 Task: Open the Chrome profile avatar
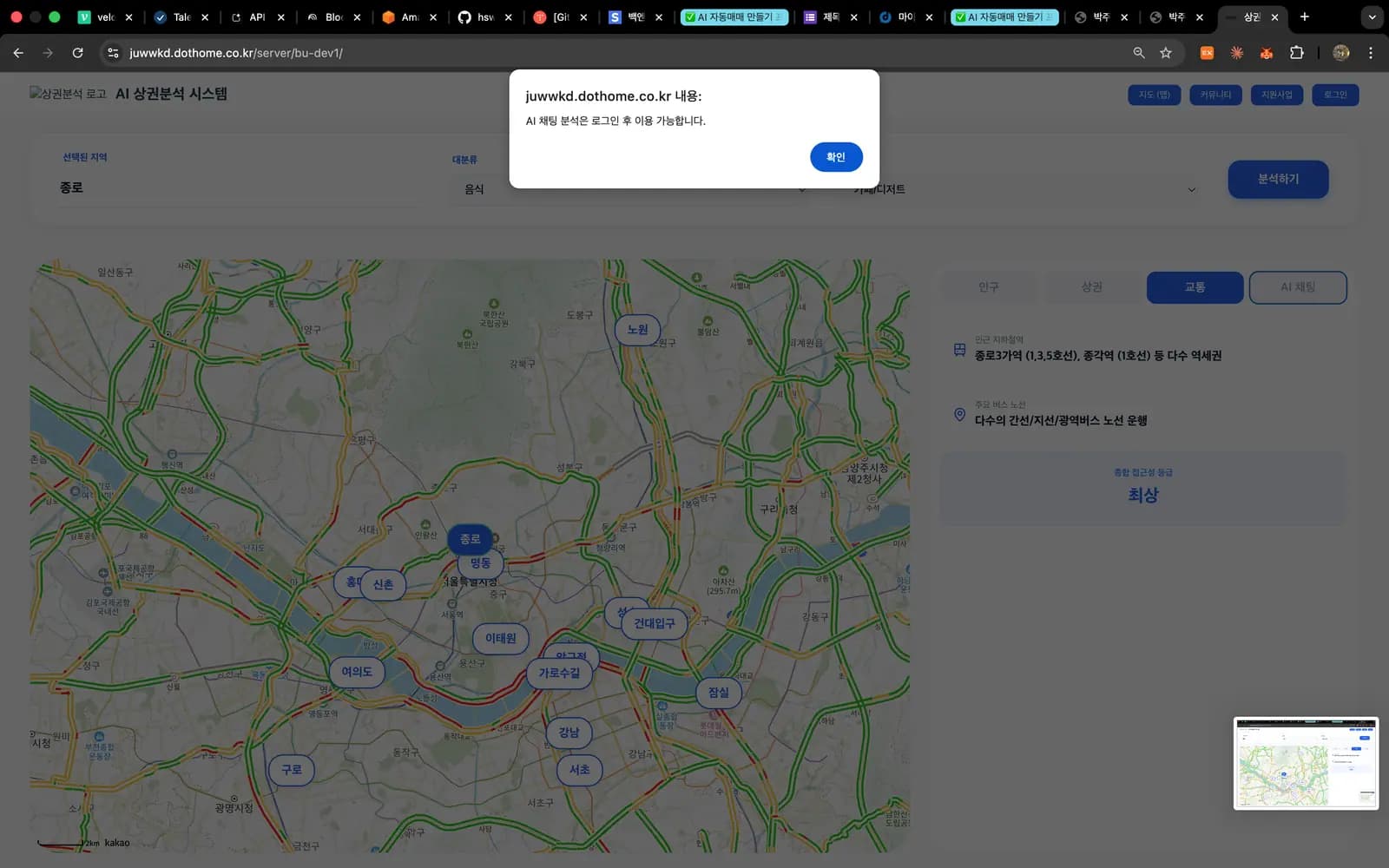(1341, 53)
